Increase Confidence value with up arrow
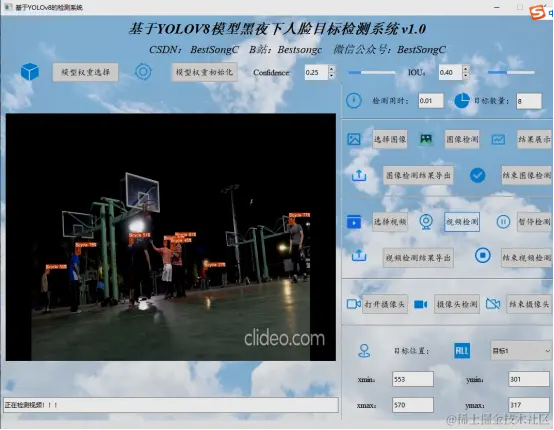554x430 pixels. click(x=331, y=69)
